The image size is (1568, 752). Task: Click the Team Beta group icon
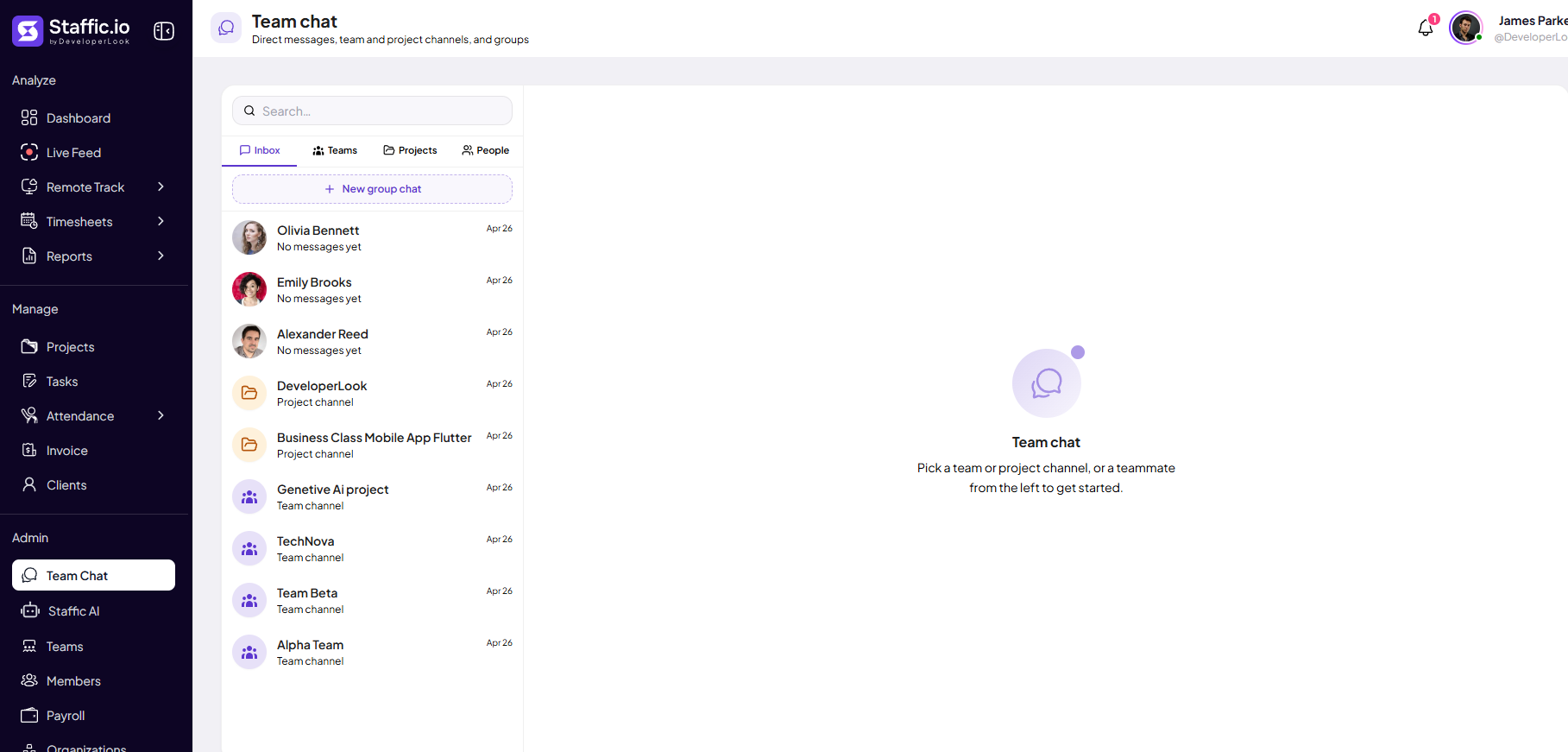(x=249, y=600)
